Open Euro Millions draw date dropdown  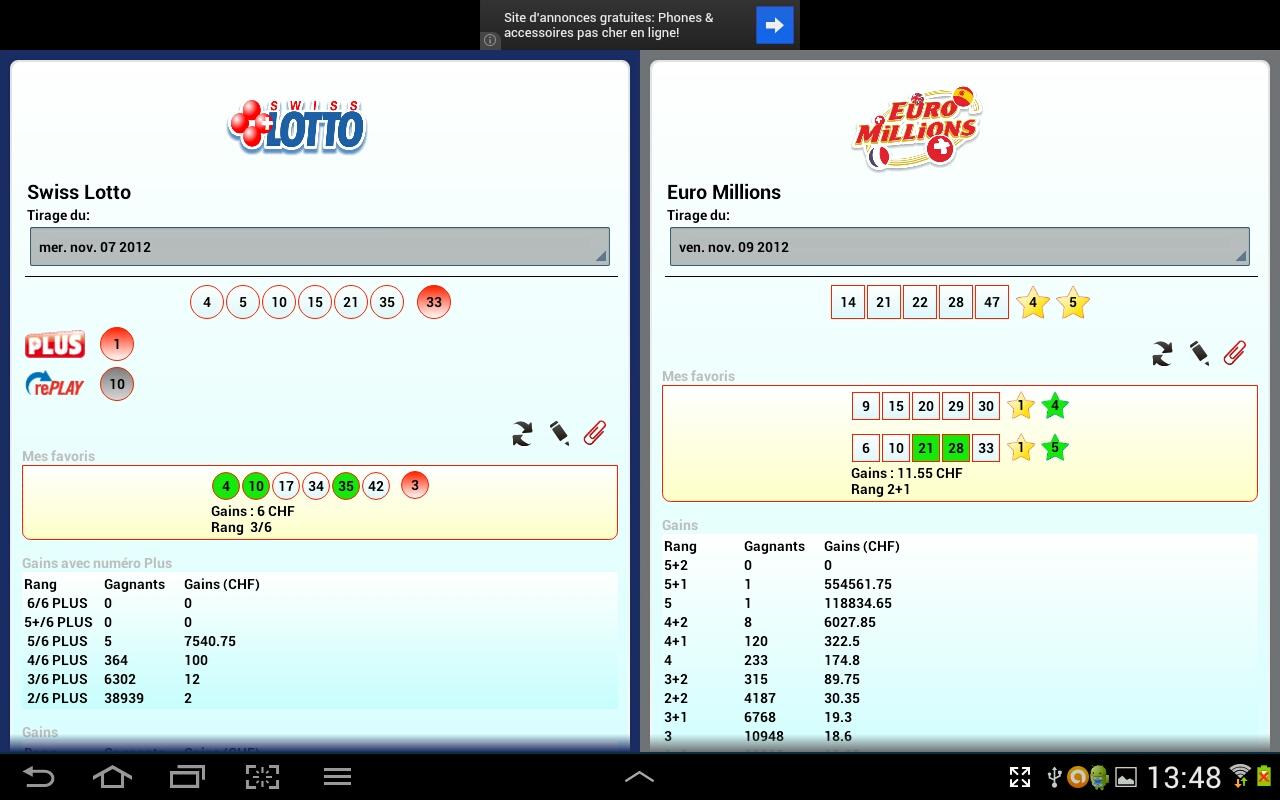960,247
